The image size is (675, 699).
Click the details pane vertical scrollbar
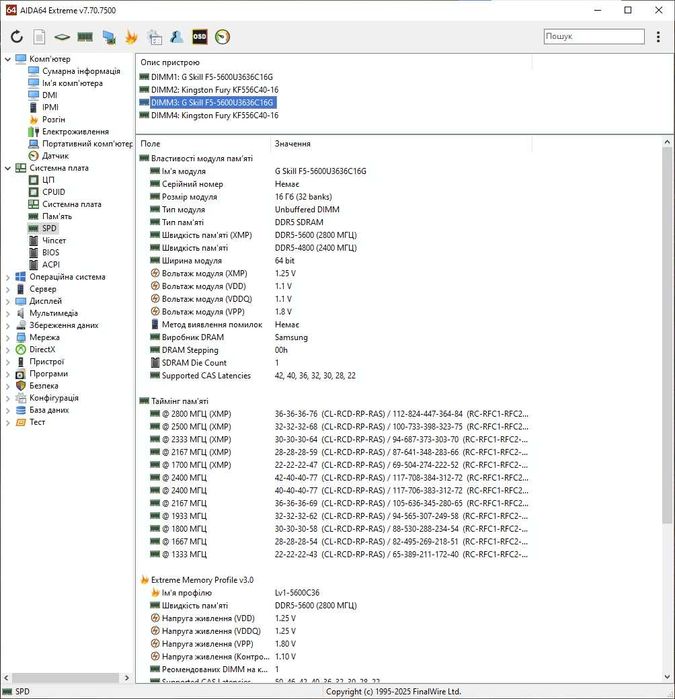[x=667, y=335]
